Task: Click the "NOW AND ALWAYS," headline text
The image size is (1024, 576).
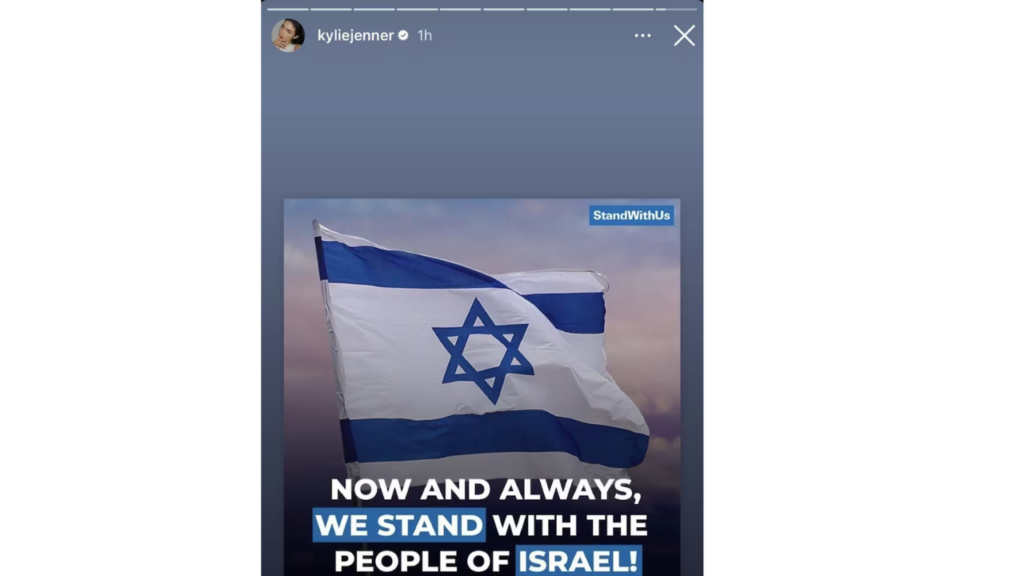Action: click(485, 490)
